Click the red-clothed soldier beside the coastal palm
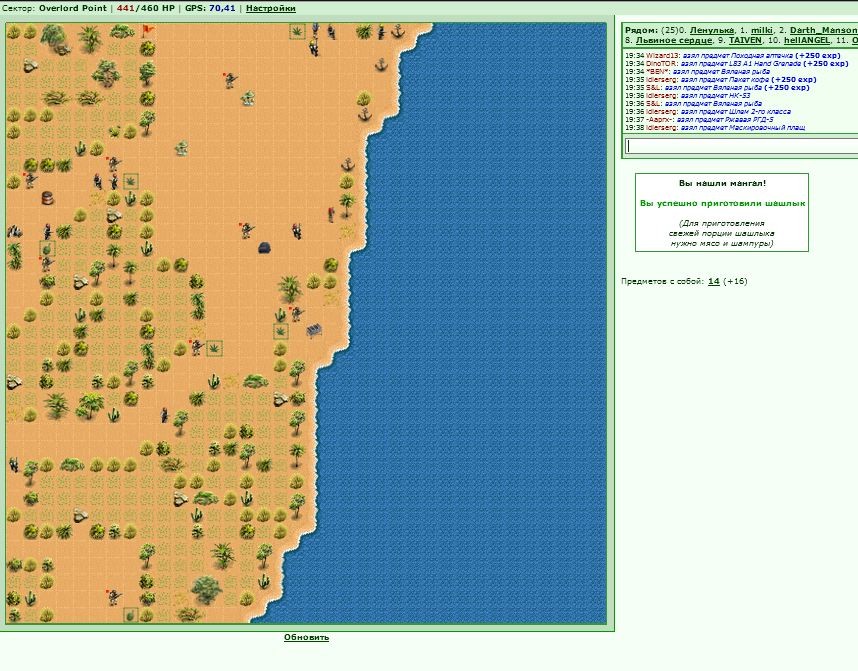The width and height of the screenshot is (858, 671). pyautogui.click(x=331, y=214)
